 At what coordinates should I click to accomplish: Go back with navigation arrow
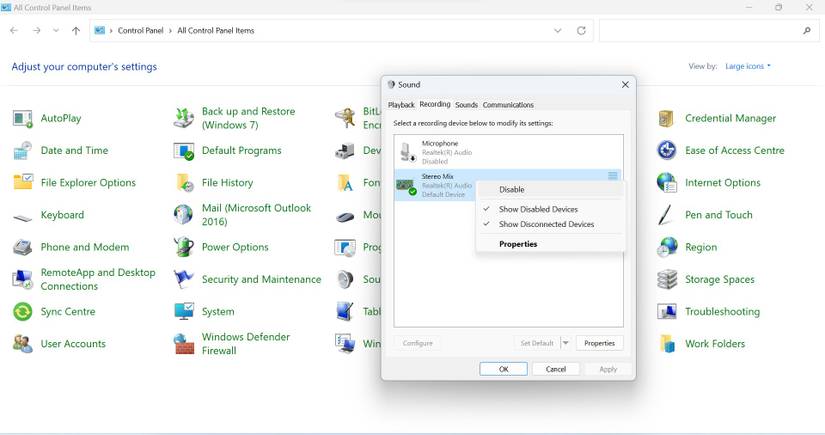[14, 31]
